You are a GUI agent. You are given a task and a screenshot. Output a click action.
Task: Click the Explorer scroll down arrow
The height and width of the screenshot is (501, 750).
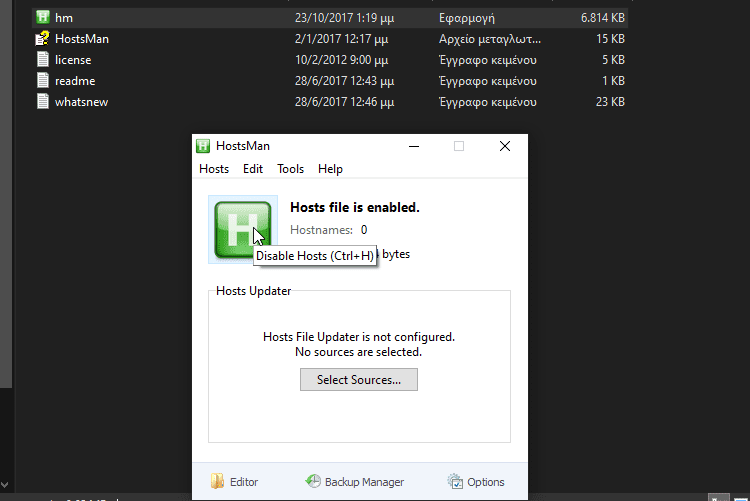[x=5, y=485]
